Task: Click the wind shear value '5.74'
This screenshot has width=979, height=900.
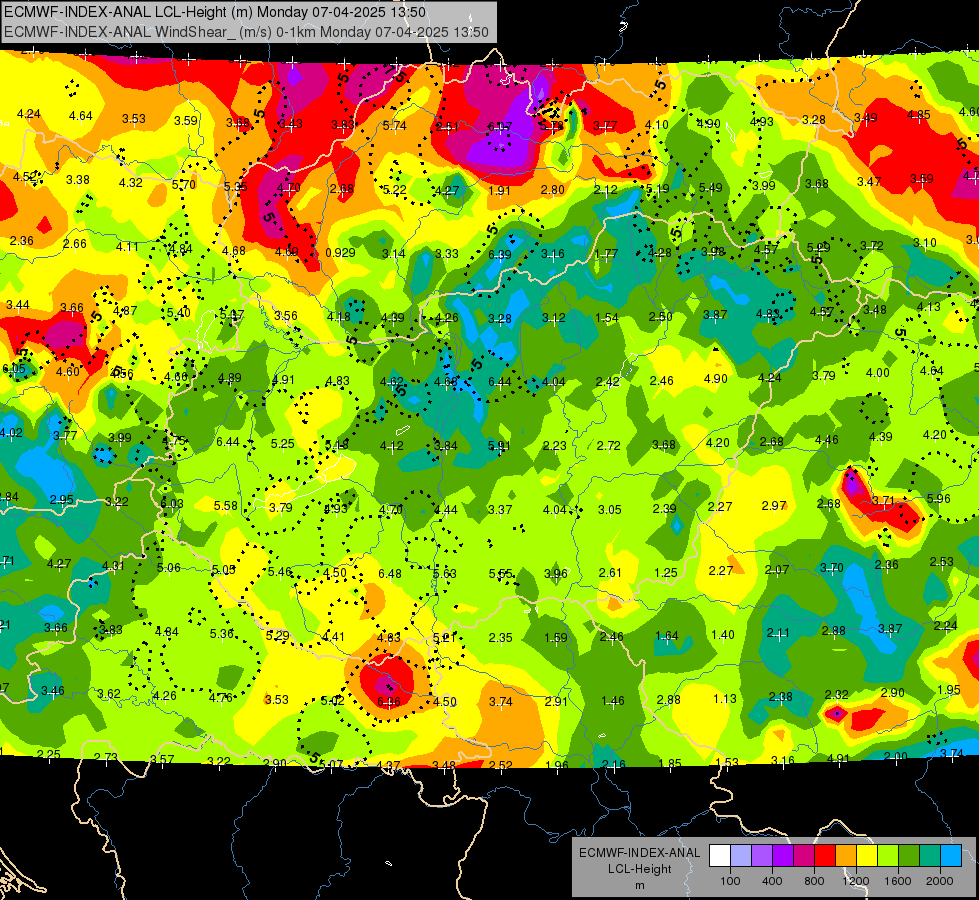Action: pyautogui.click(x=395, y=126)
